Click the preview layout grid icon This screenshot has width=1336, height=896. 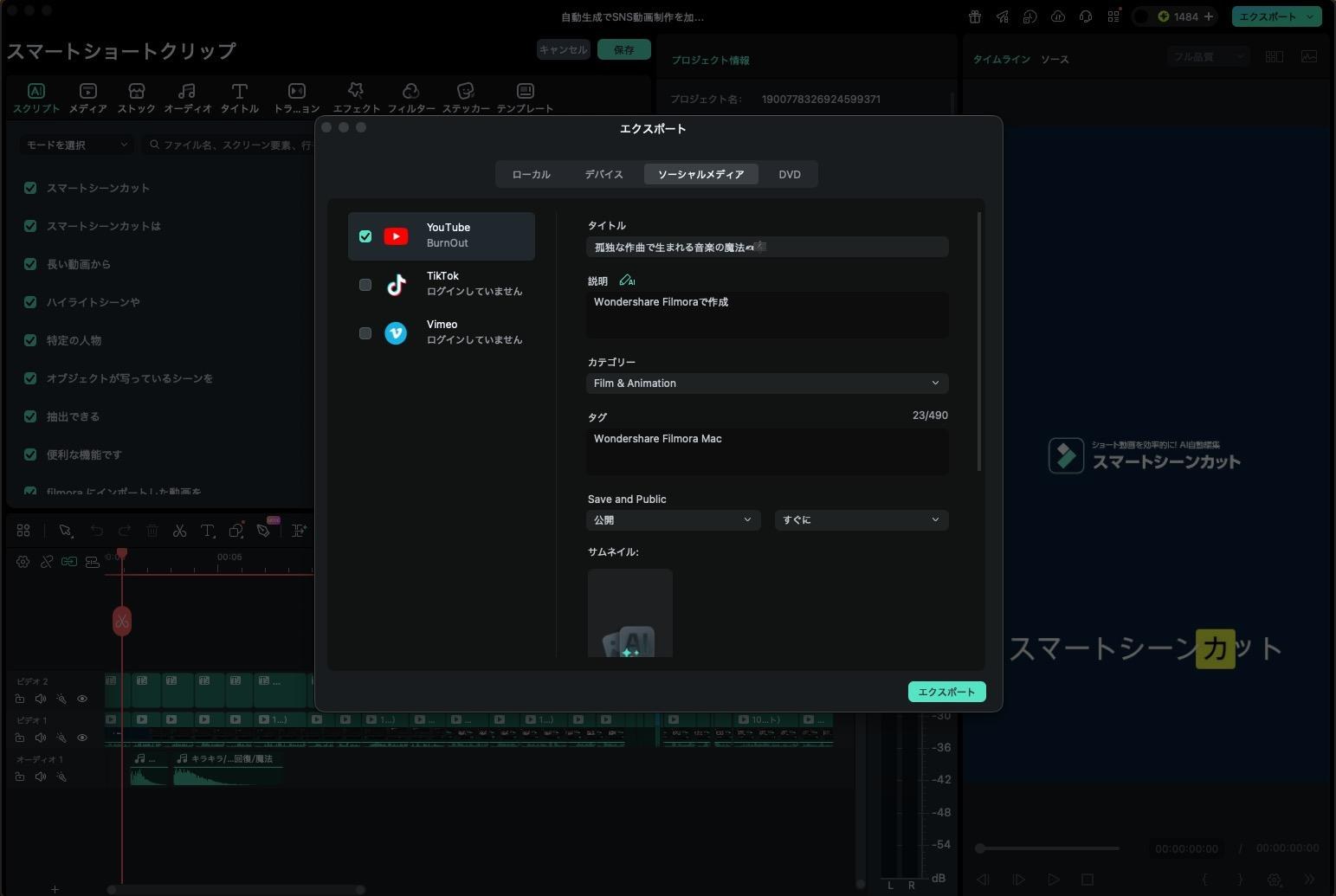1275,56
